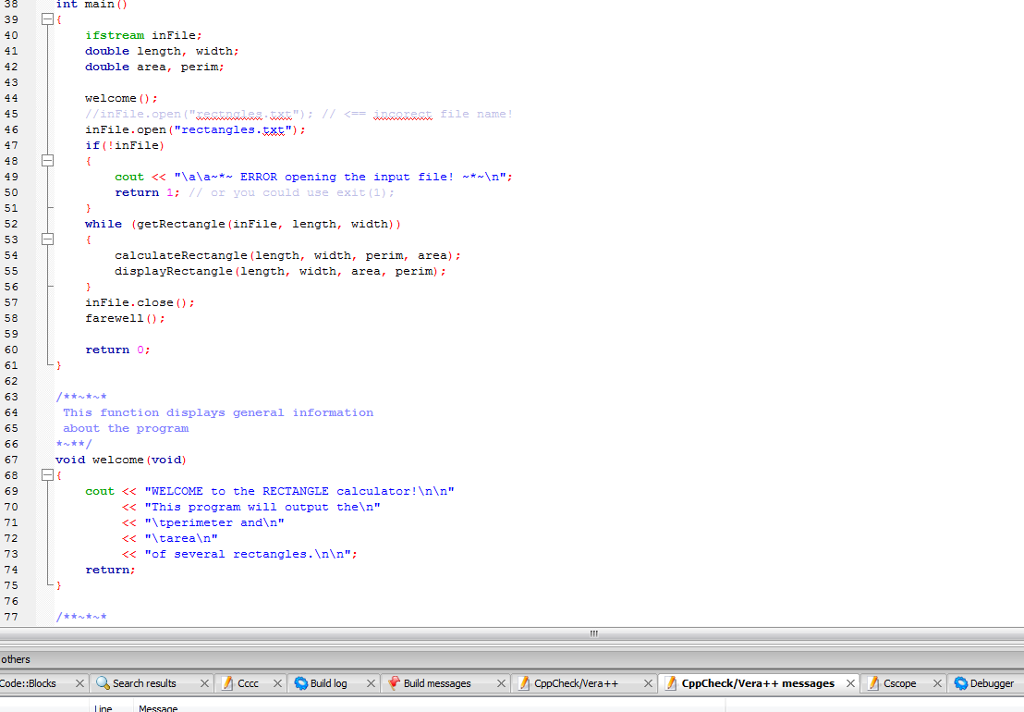Image resolution: width=1024 pixels, height=712 pixels.
Task: Click the 'or you could use exit(1)' comment
Action: (x=291, y=192)
